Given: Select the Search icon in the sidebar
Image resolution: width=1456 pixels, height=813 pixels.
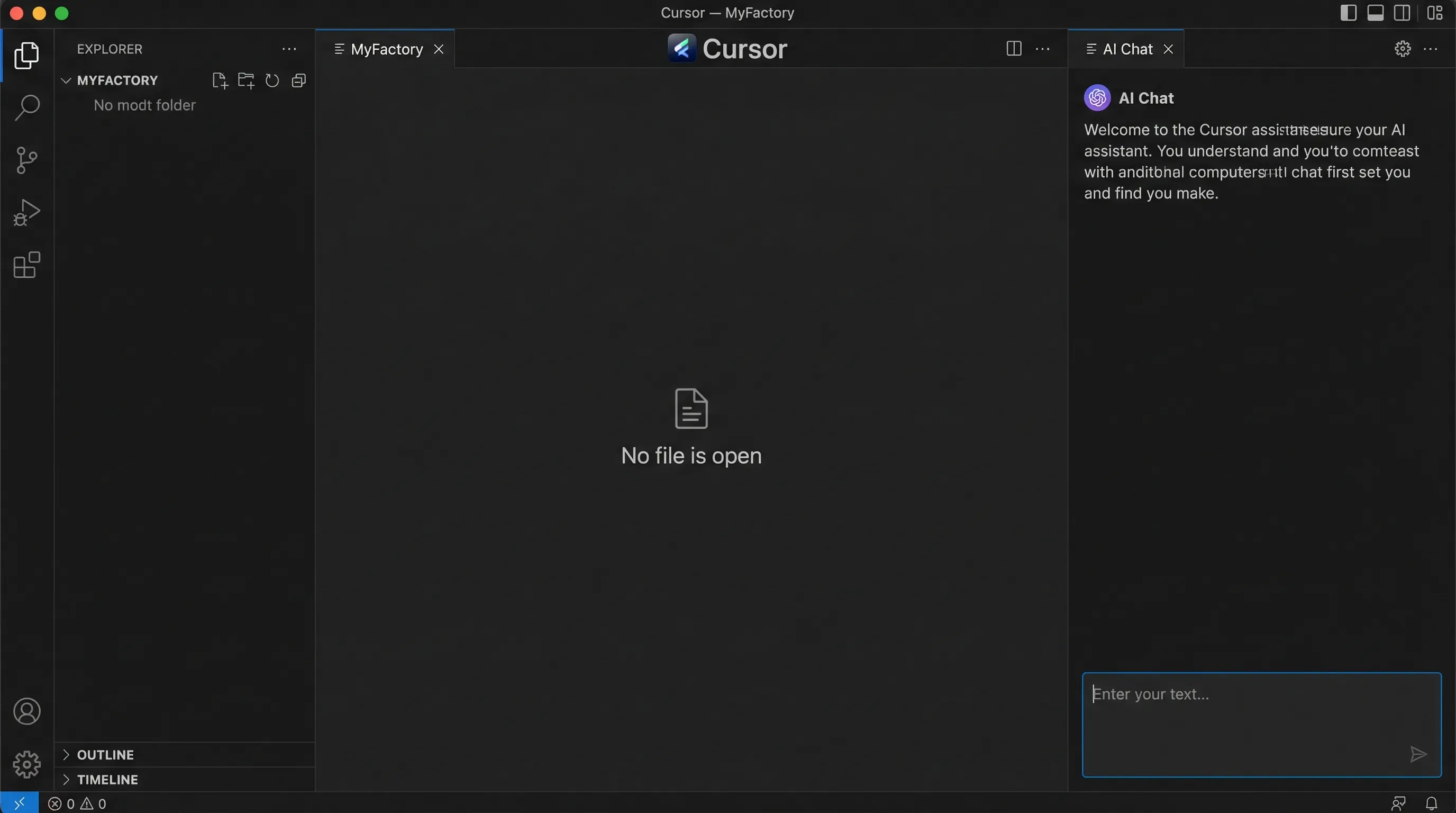Looking at the screenshot, I should (26, 107).
